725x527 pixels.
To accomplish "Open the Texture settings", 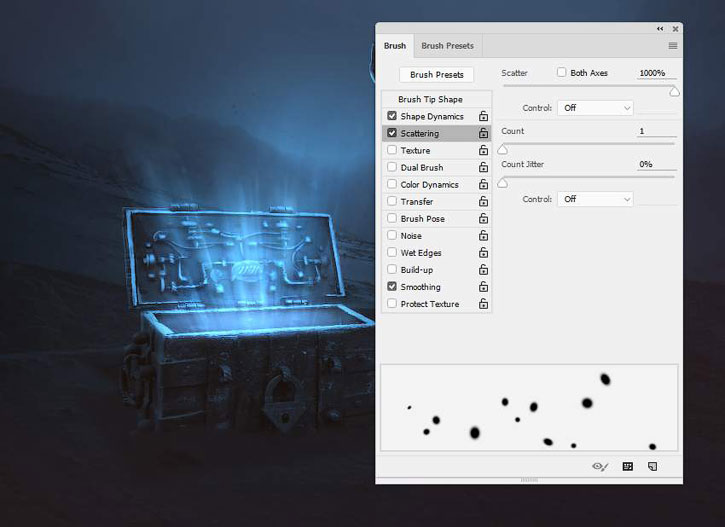I will click(x=415, y=150).
